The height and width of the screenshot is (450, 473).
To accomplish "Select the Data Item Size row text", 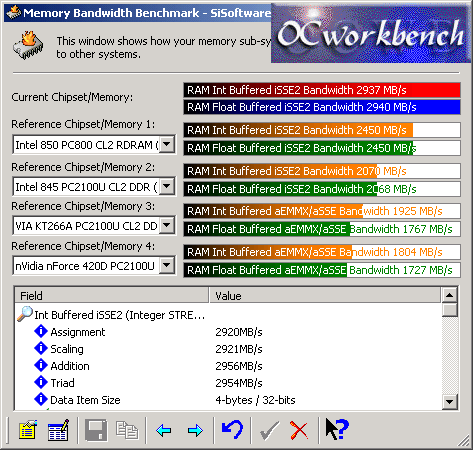I will click(x=85, y=400).
